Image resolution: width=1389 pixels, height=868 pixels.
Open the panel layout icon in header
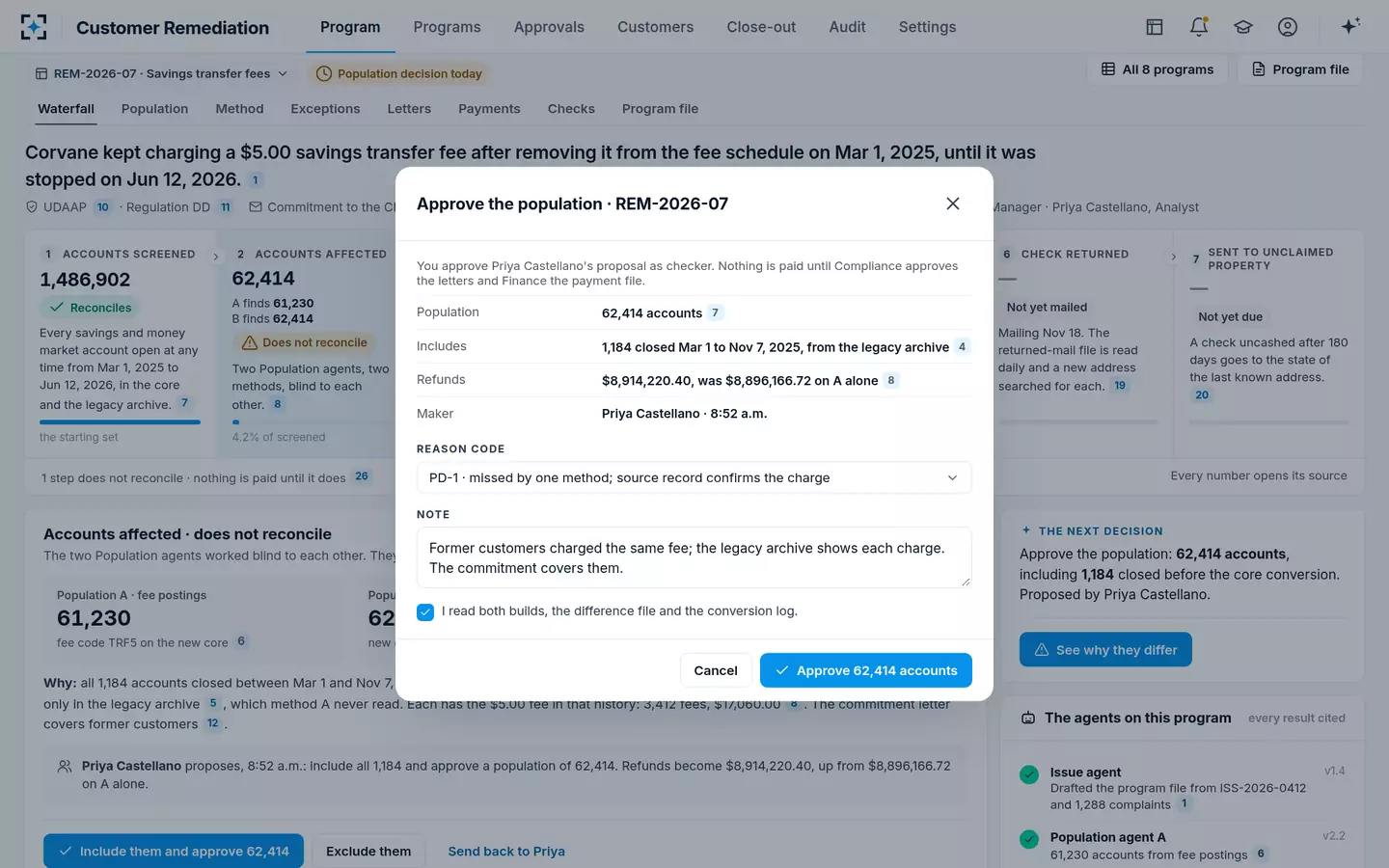click(1155, 27)
